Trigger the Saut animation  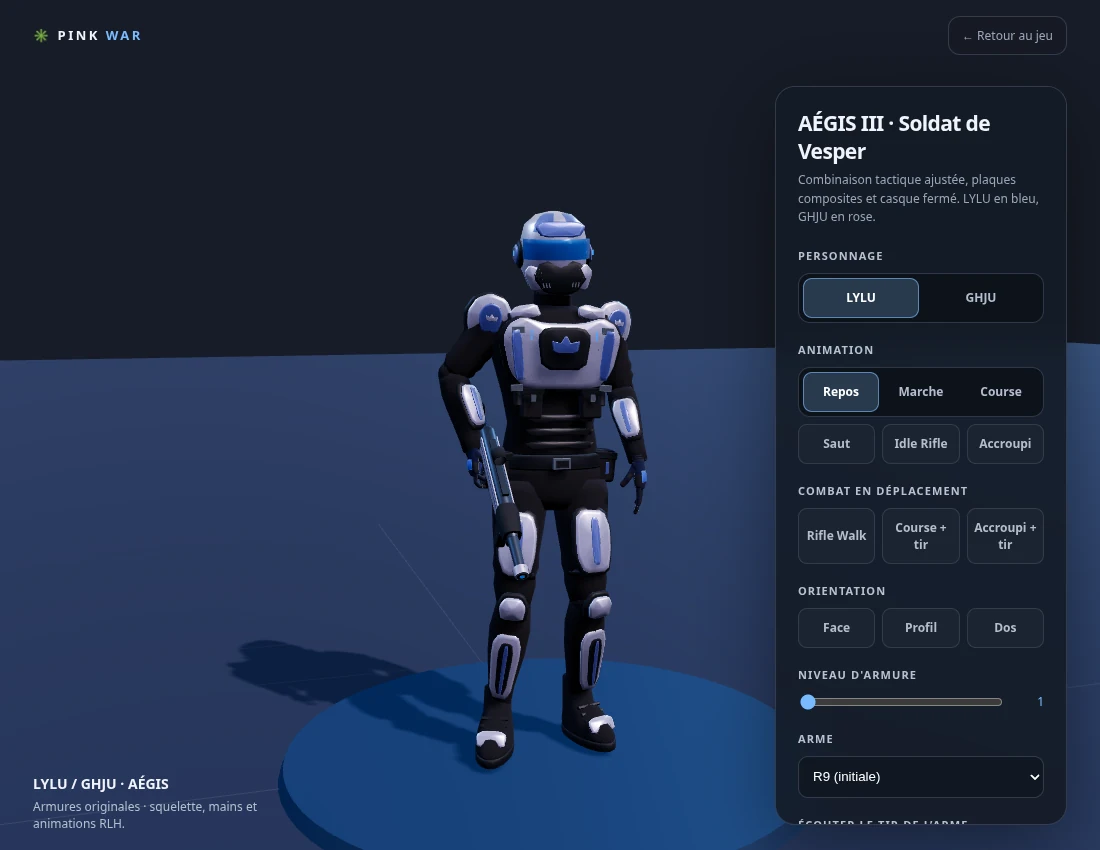[836, 444]
